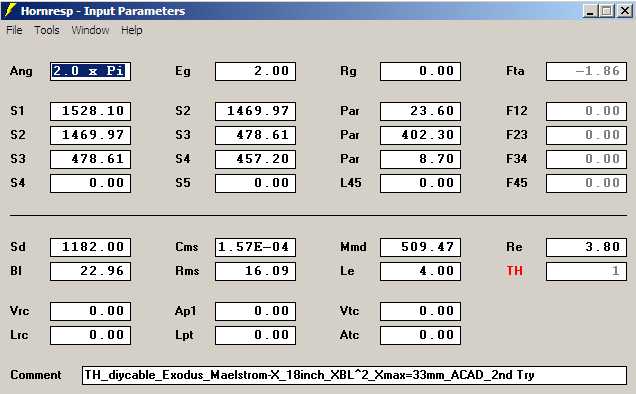Click the Mmd field showing 509.47
636x394 pixels.
pos(420,247)
